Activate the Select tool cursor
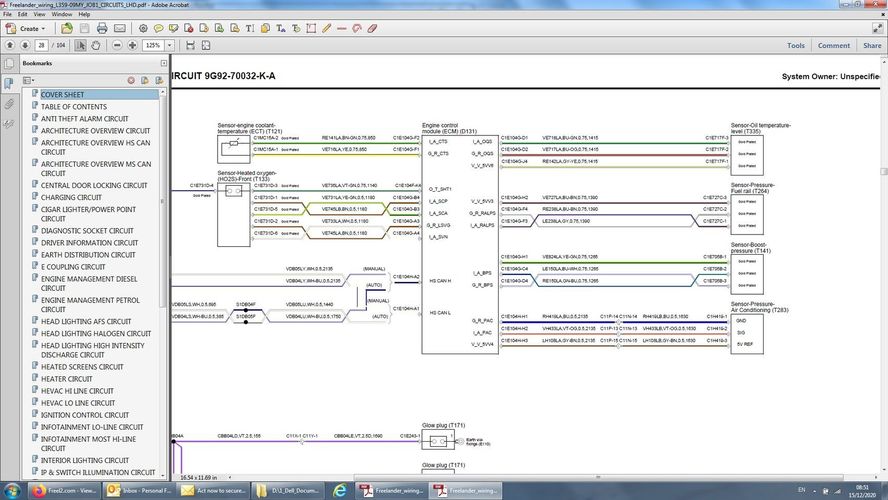This screenshot has height=500, width=888. pos(80,45)
